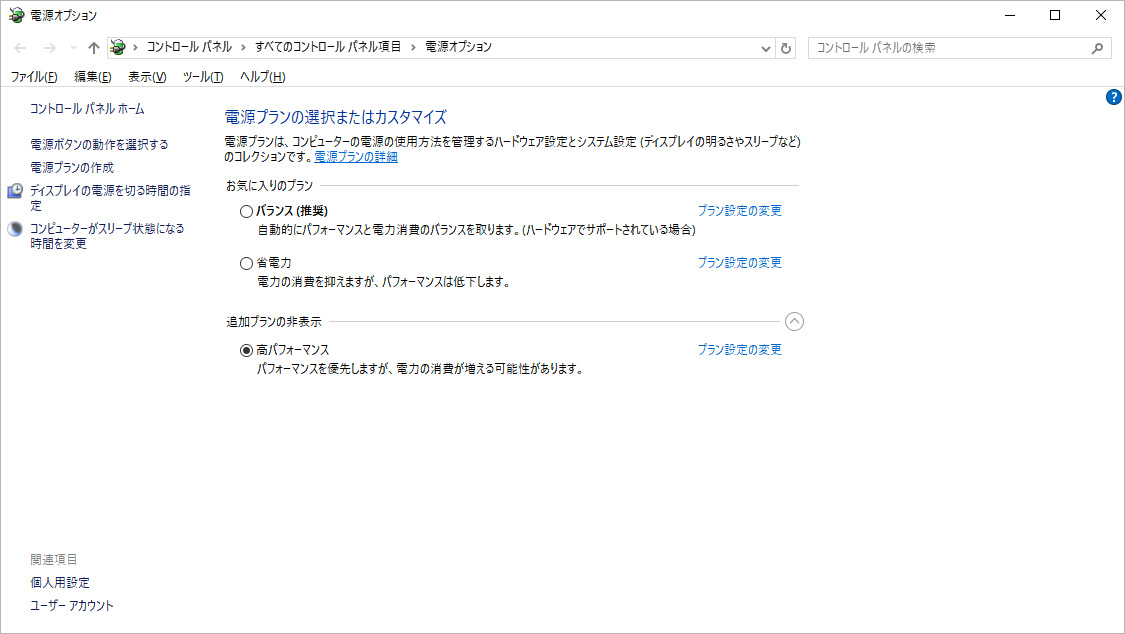Click すべてのコントロール パネル項目 in the breadcrumb
1125x634 pixels.
[328, 47]
